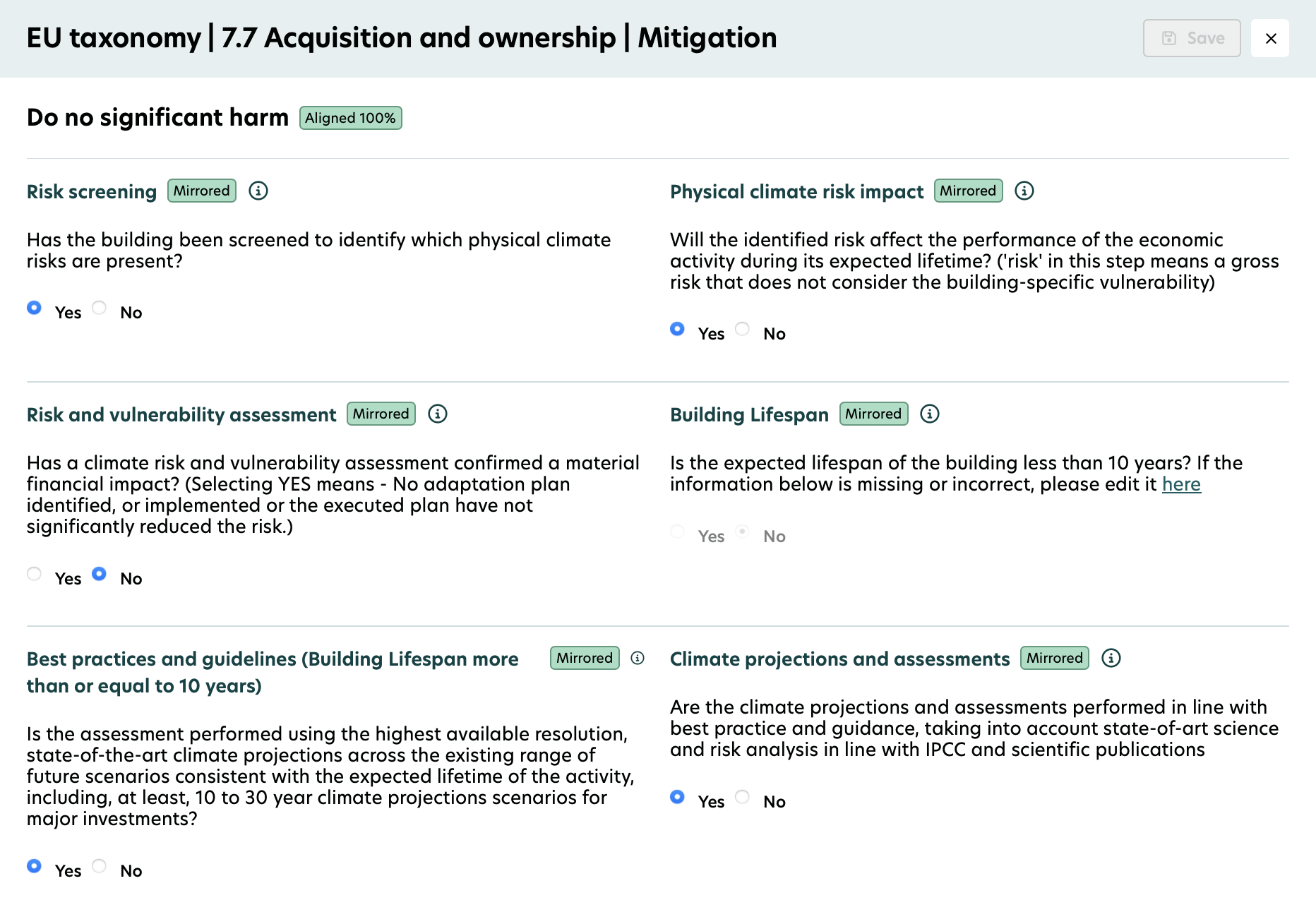Close the Mitigation dialog
The height and width of the screenshot is (912, 1316).
point(1270,39)
